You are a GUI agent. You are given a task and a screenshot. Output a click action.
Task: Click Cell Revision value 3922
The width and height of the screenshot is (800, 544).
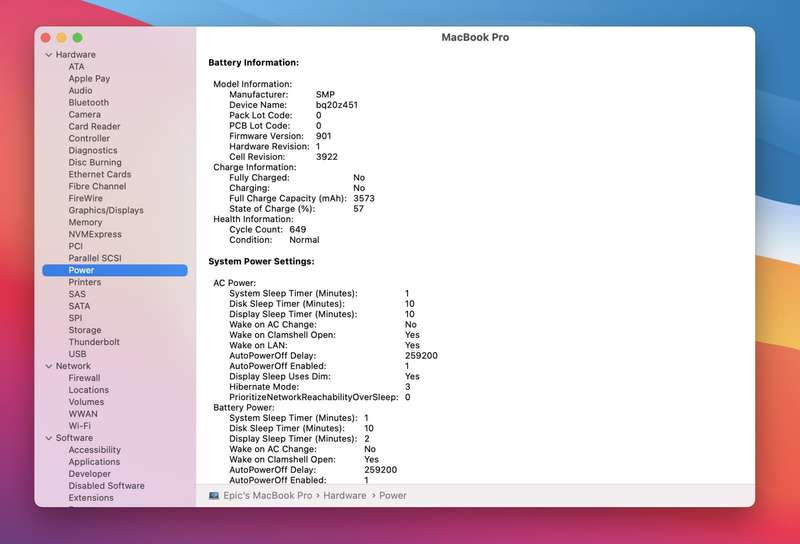click(327, 157)
